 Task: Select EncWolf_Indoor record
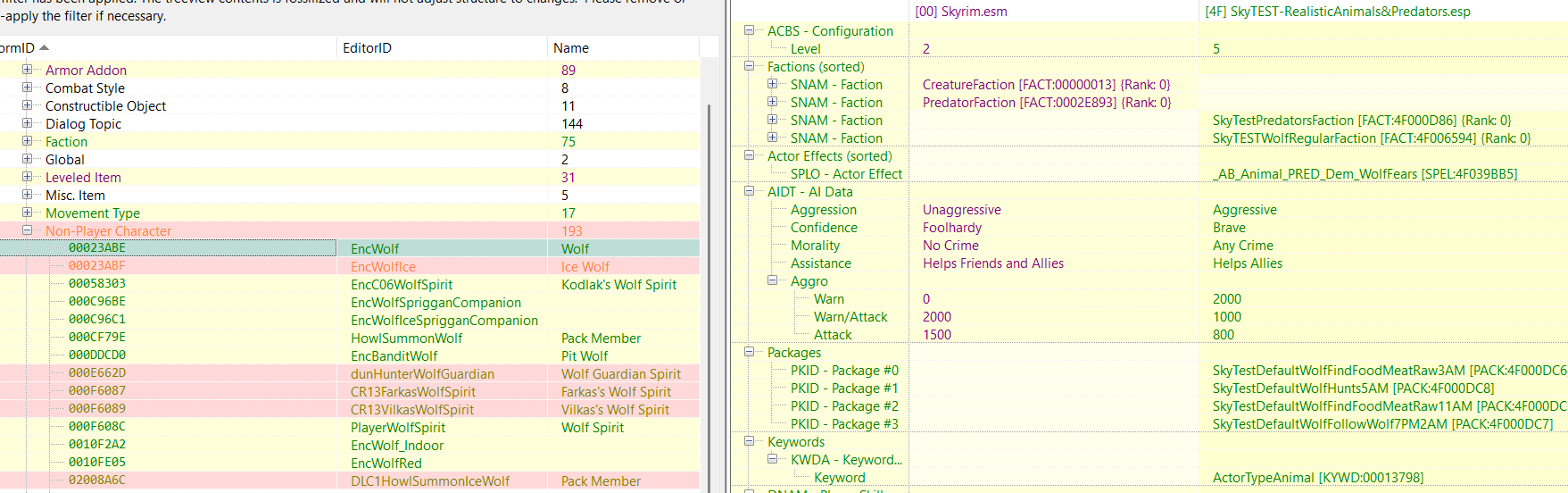[350, 445]
